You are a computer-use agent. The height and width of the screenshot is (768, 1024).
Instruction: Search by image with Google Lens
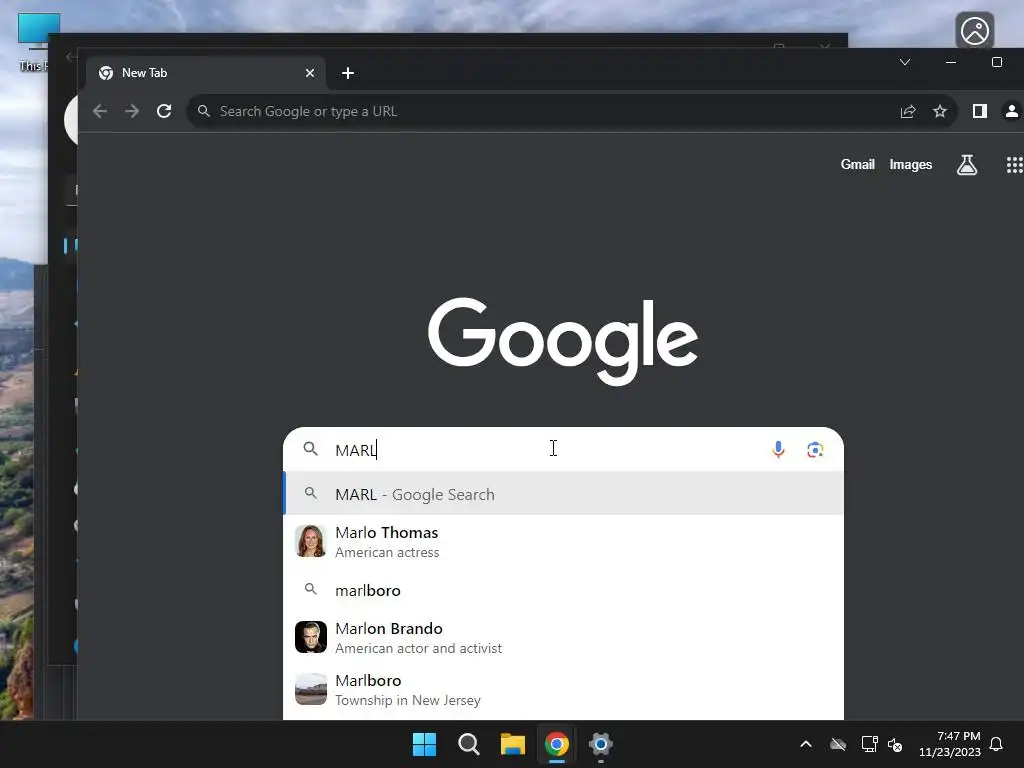click(815, 449)
